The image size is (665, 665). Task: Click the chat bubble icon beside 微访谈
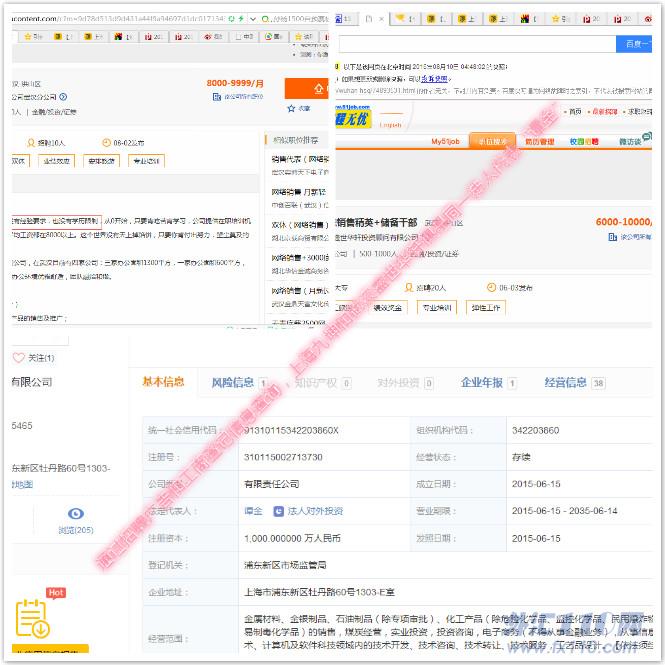pos(646,136)
